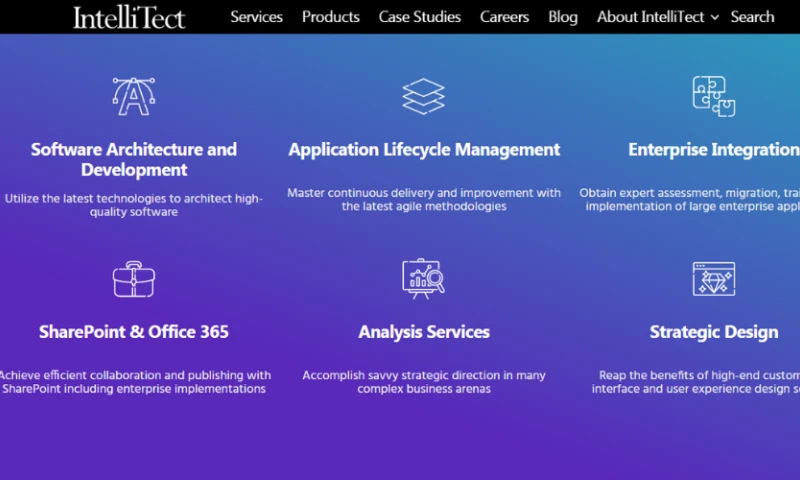Go to the Case Studies page
The width and height of the screenshot is (800, 480).
419,17
